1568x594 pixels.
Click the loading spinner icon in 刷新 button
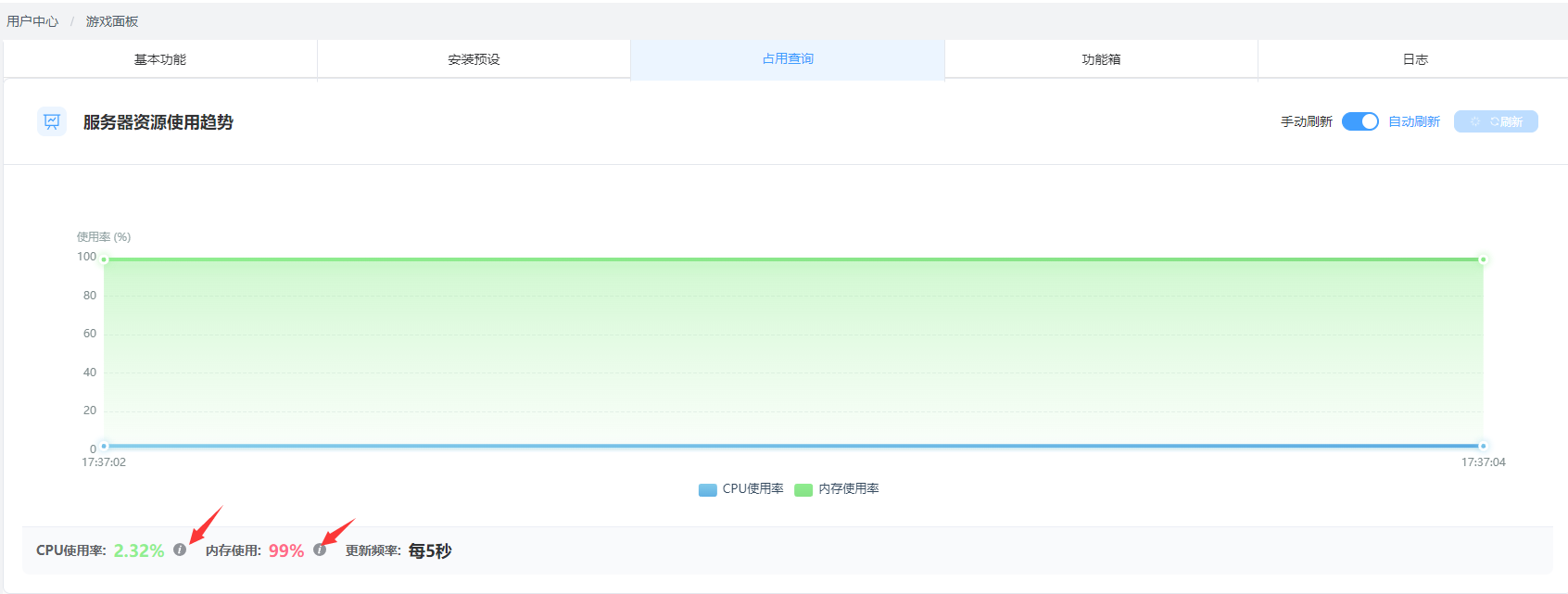(x=1475, y=121)
